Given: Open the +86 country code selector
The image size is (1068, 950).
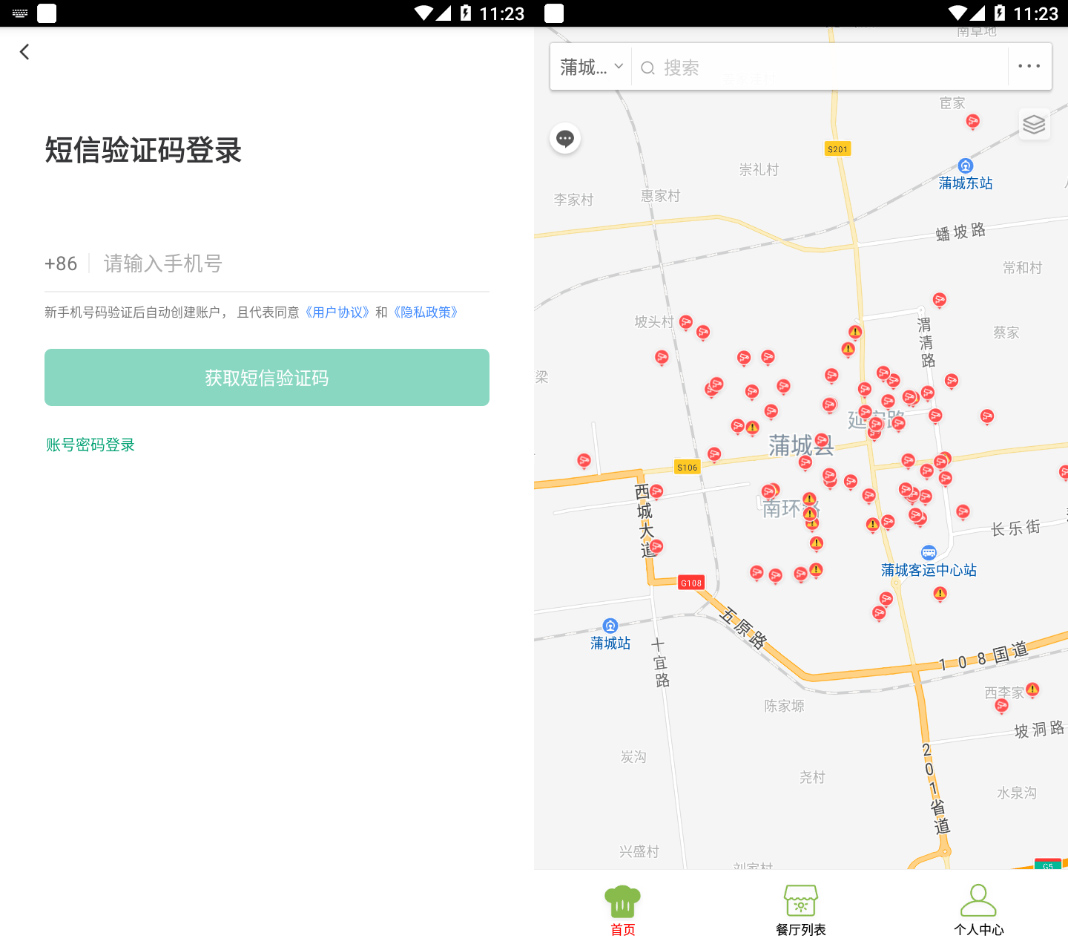Looking at the screenshot, I should pyautogui.click(x=61, y=264).
